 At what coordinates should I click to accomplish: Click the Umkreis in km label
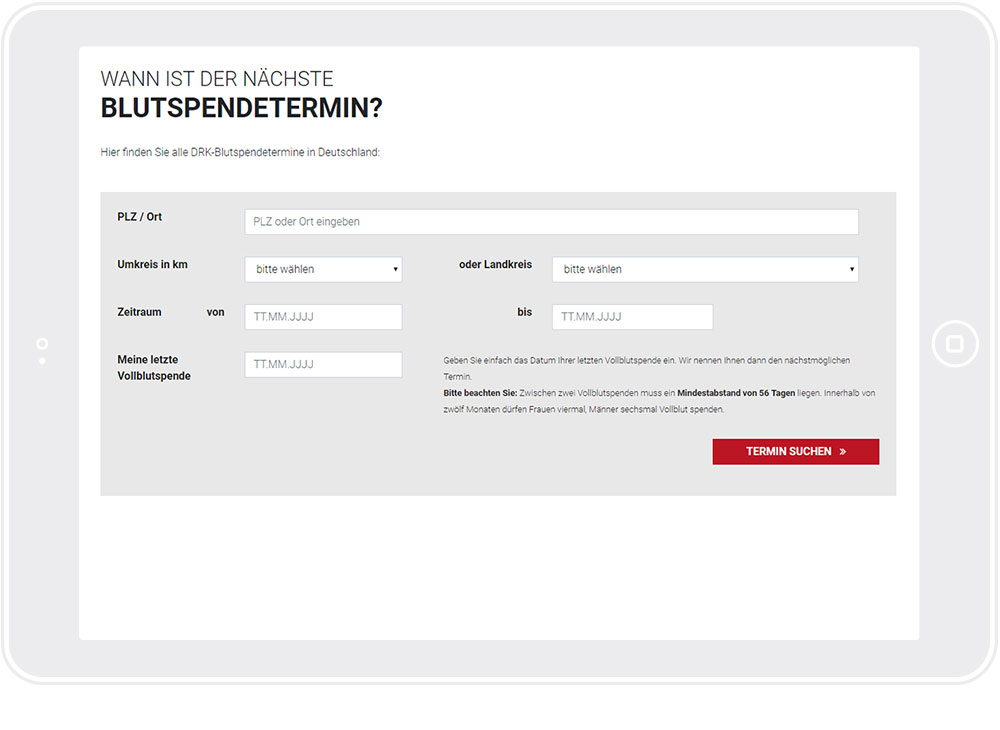click(x=152, y=264)
